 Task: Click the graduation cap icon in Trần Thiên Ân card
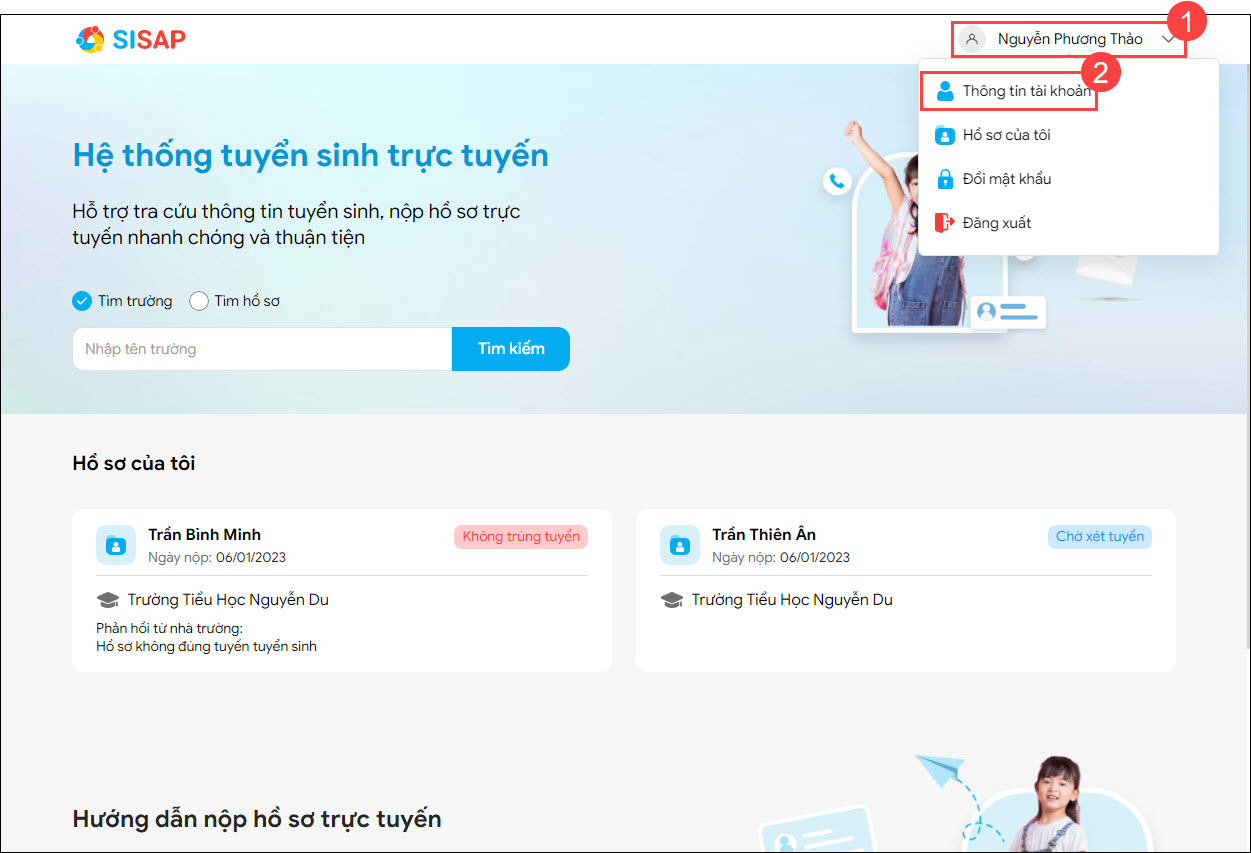(672, 601)
